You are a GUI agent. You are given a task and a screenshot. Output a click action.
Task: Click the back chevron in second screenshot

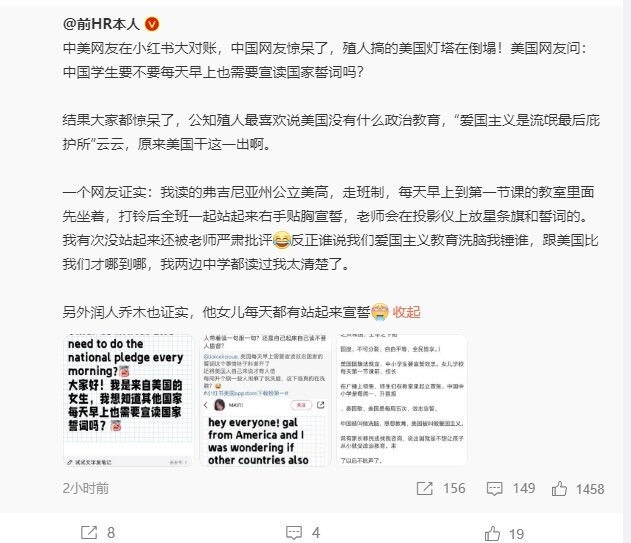(x=206, y=405)
